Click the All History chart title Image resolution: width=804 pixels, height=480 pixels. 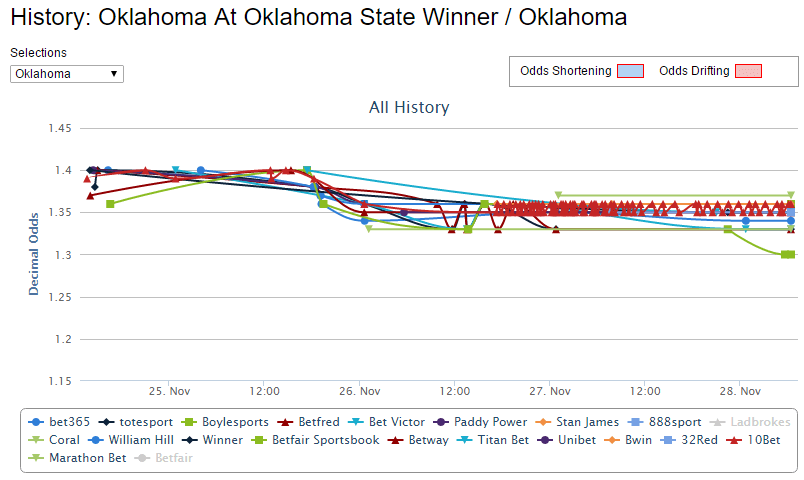tap(409, 107)
